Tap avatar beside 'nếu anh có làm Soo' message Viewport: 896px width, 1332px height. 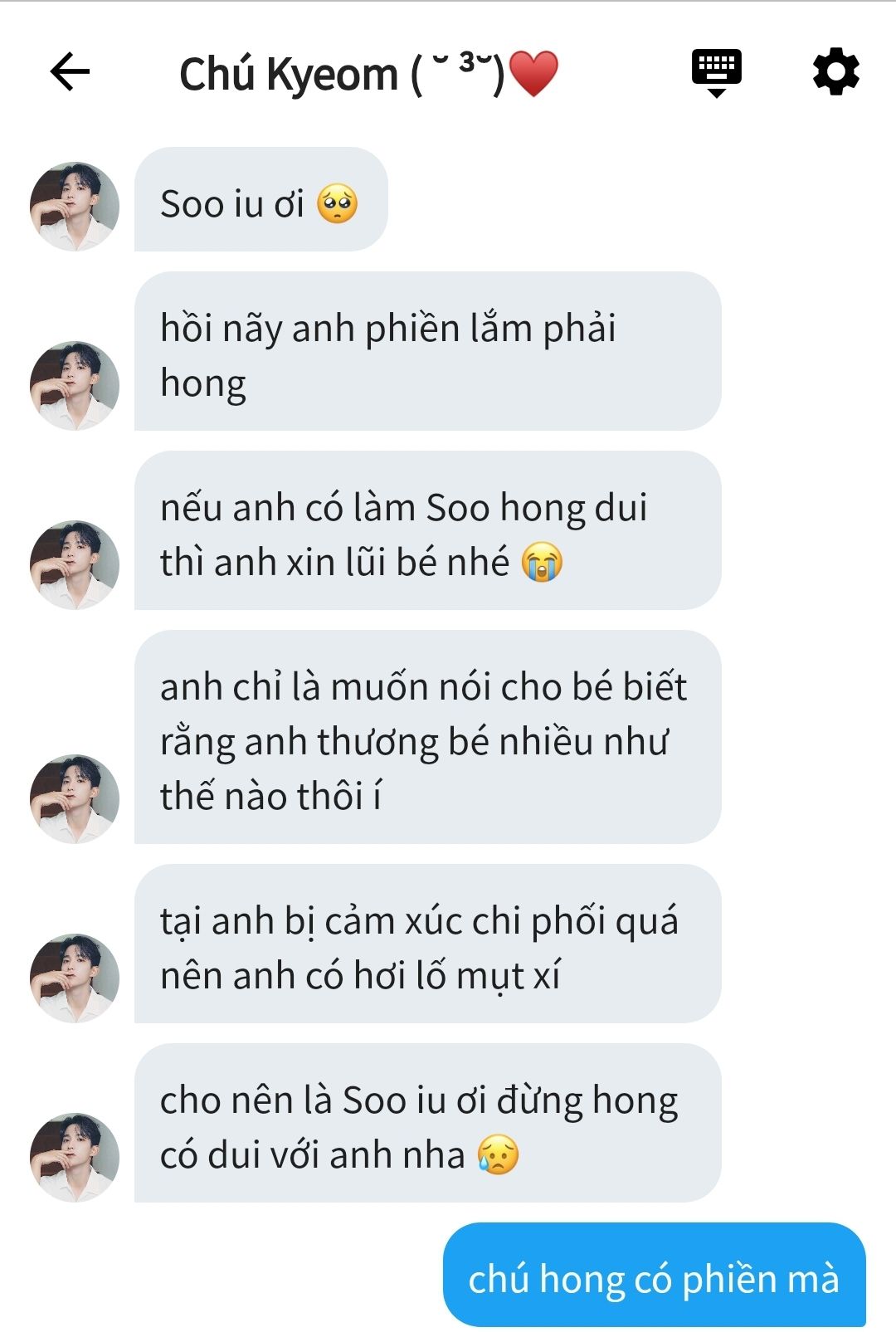[x=75, y=565]
